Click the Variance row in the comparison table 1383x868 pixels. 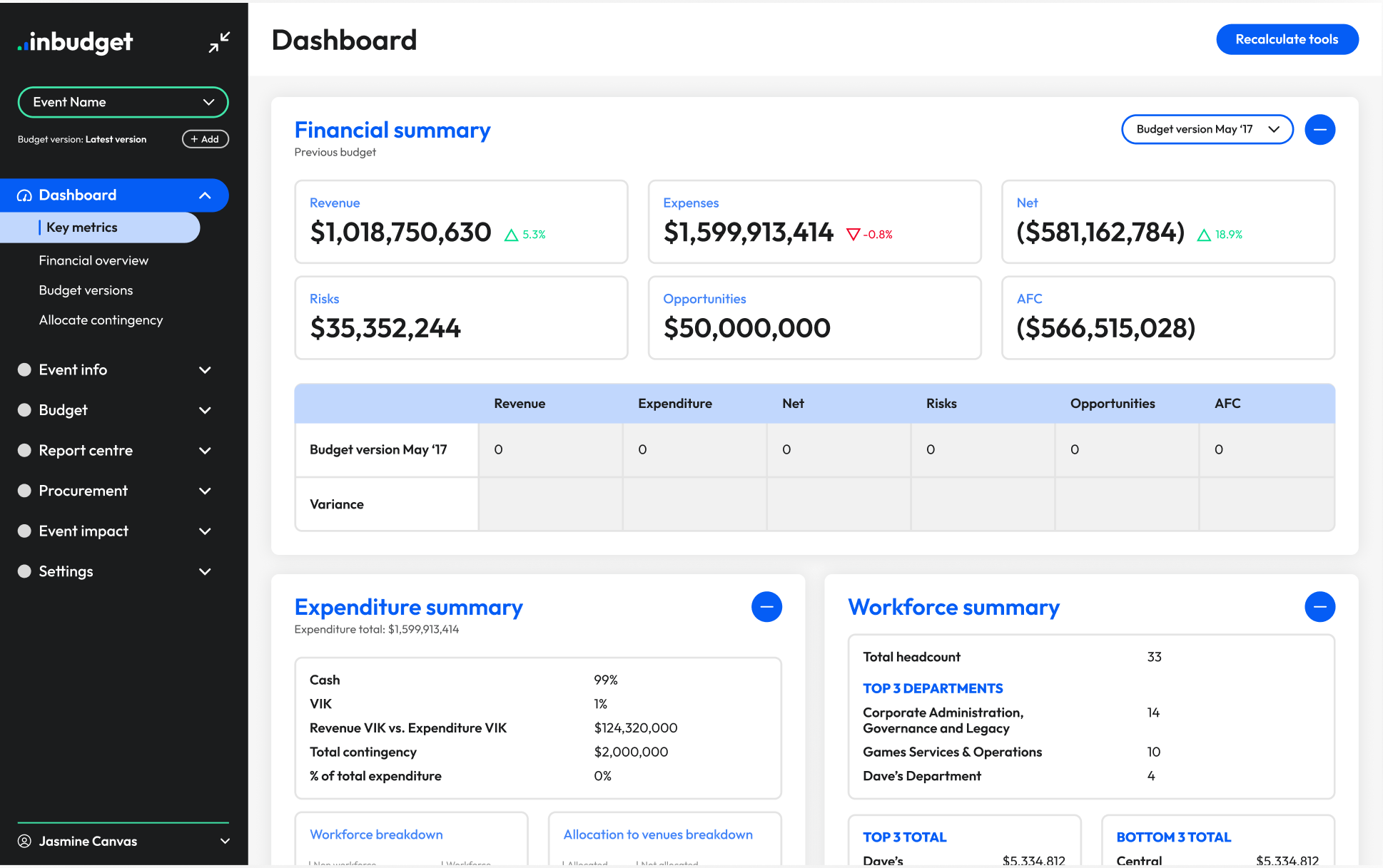336,504
